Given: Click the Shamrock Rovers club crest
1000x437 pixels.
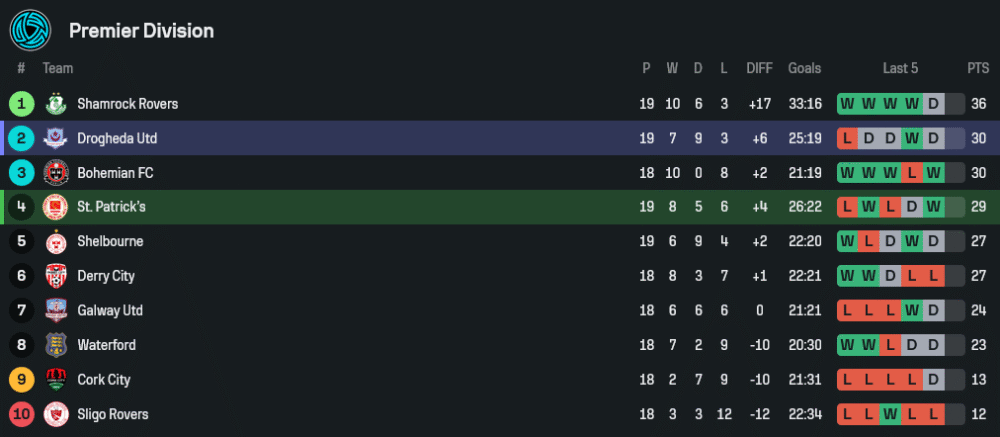Looking at the screenshot, I should point(55,104).
